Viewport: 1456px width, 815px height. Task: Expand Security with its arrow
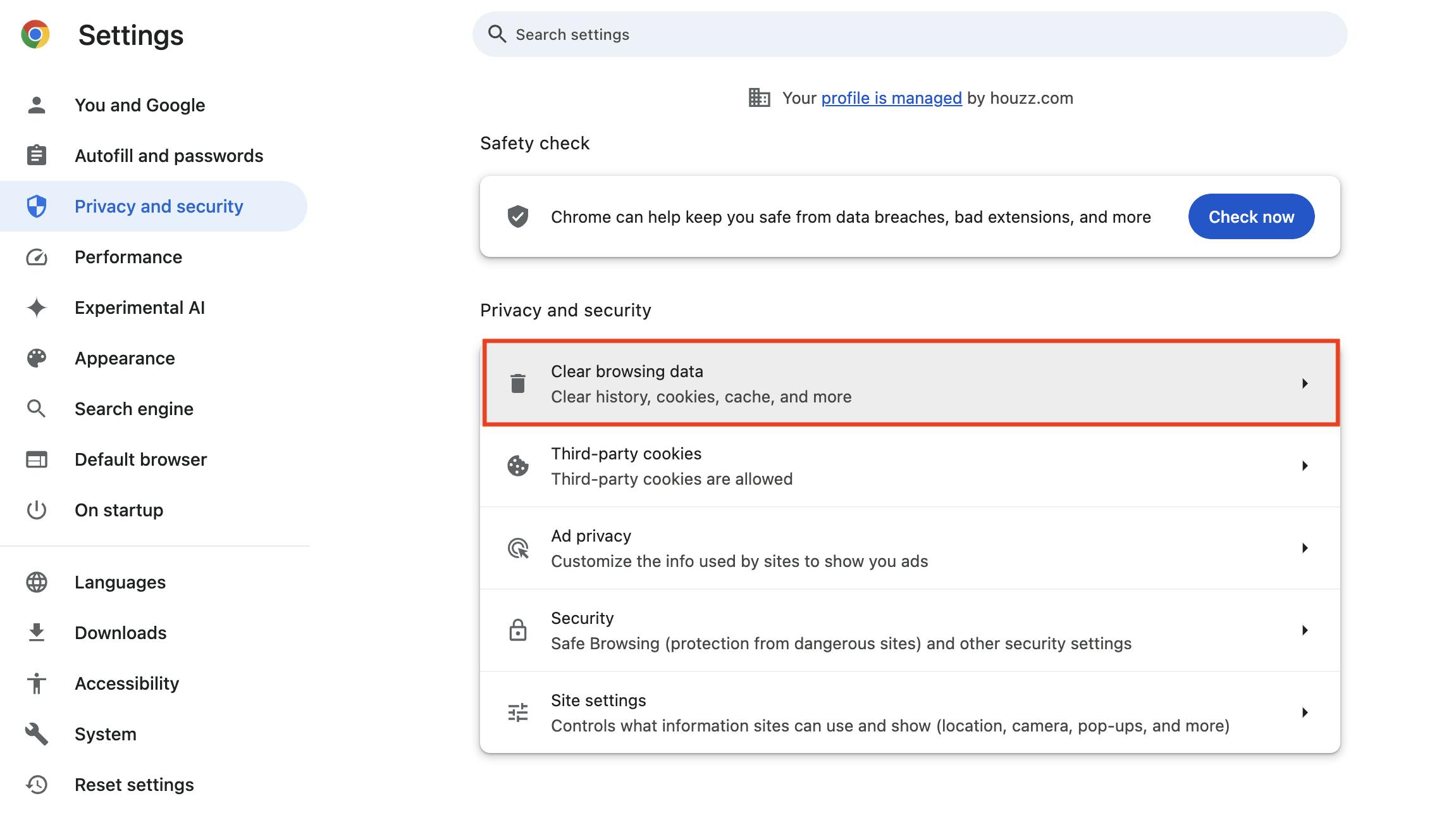[1305, 630]
